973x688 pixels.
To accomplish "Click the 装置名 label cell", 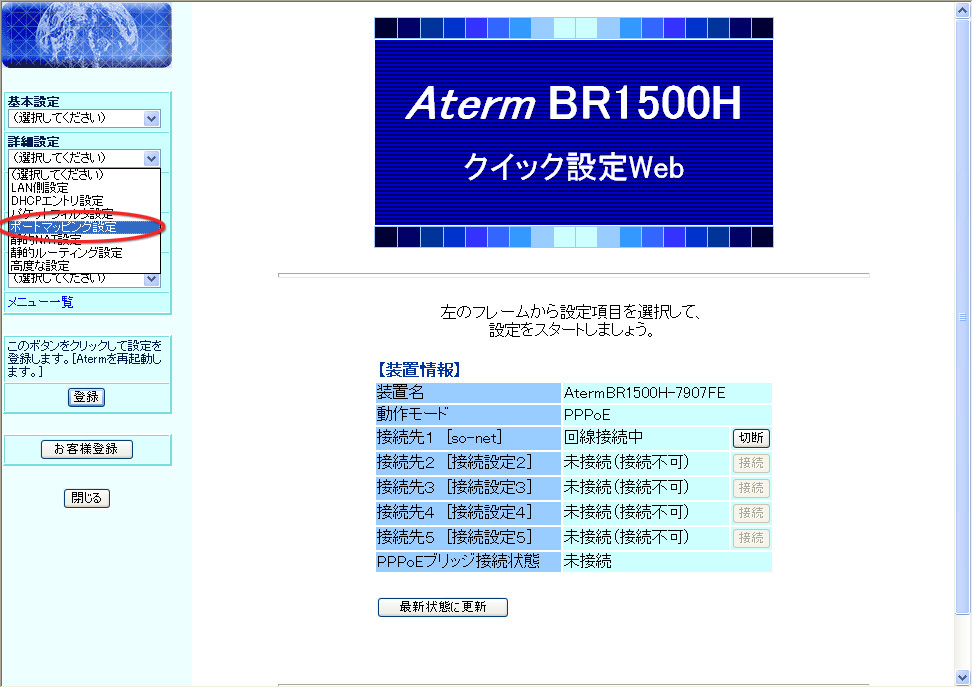I will click(x=469, y=393).
